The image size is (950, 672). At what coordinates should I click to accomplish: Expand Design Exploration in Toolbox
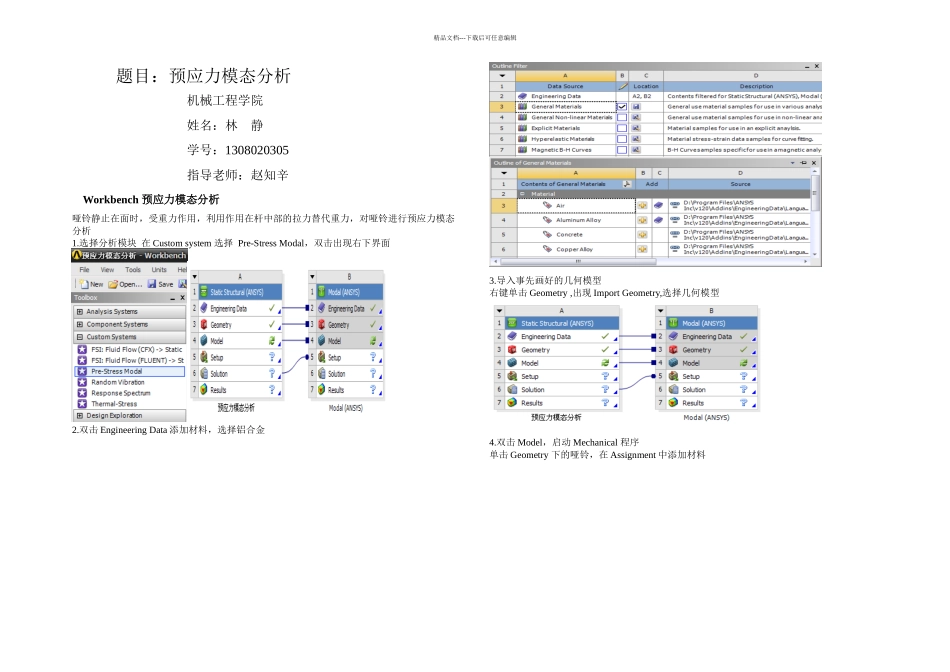[79, 416]
